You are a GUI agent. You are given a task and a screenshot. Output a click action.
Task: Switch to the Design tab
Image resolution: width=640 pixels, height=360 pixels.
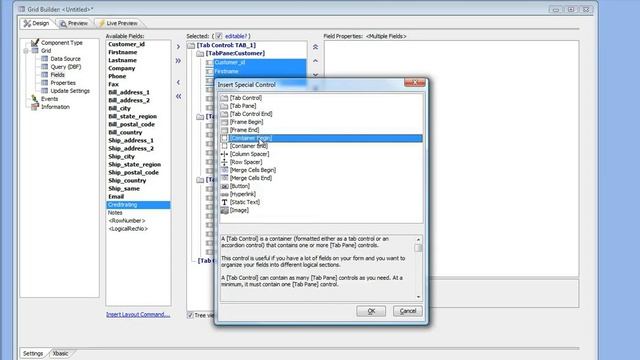36,23
